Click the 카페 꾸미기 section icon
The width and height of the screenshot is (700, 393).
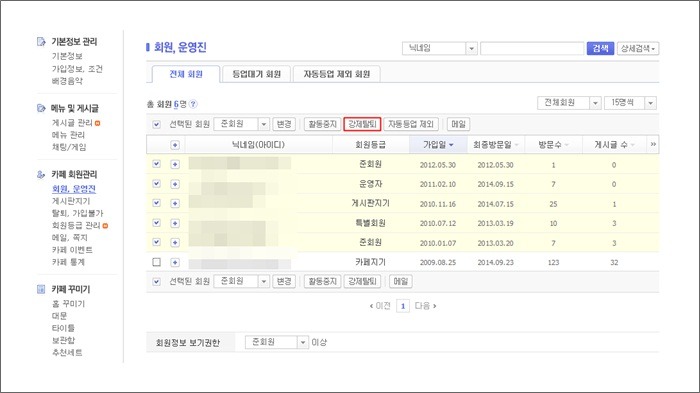click(x=41, y=289)
